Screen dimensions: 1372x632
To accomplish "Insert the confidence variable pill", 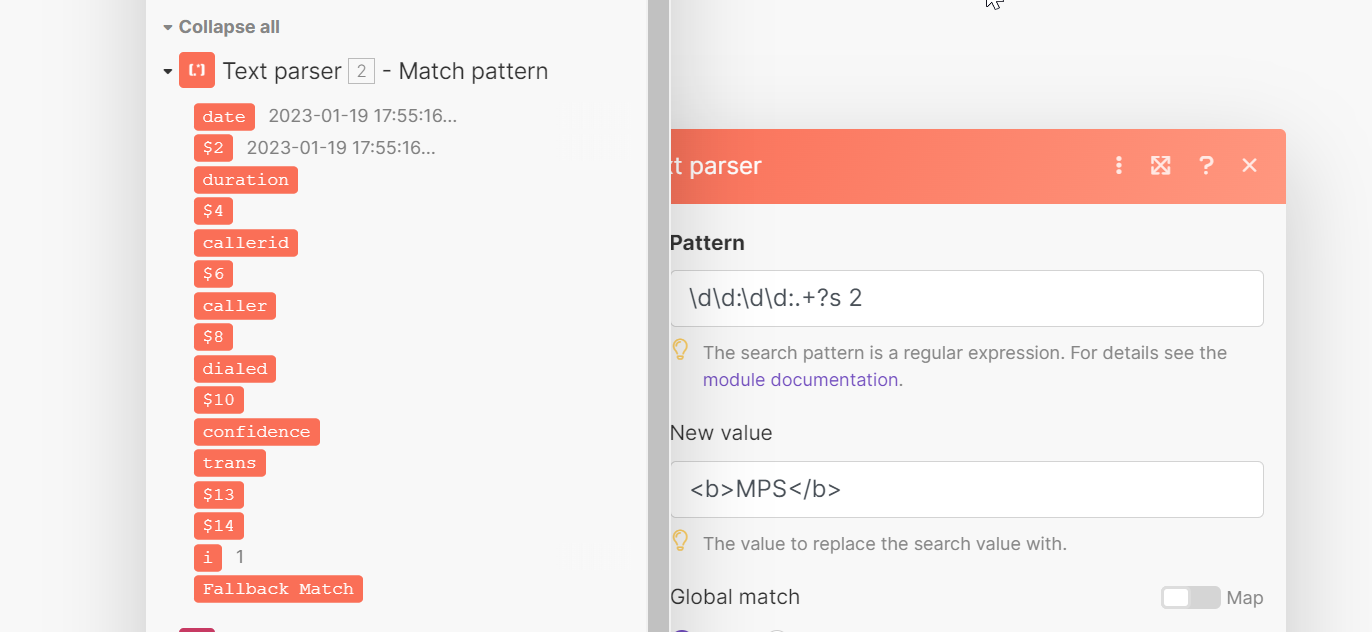I will tap(256, 432).
